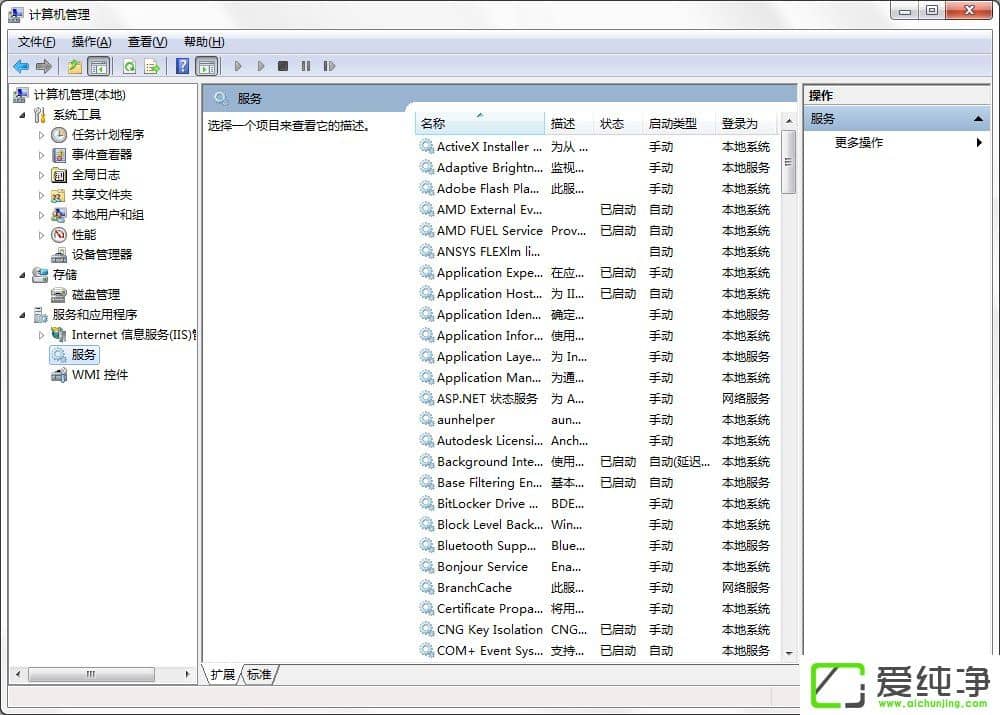
Task: Open the 查看(V) menu
Action: tap(145, 41)
